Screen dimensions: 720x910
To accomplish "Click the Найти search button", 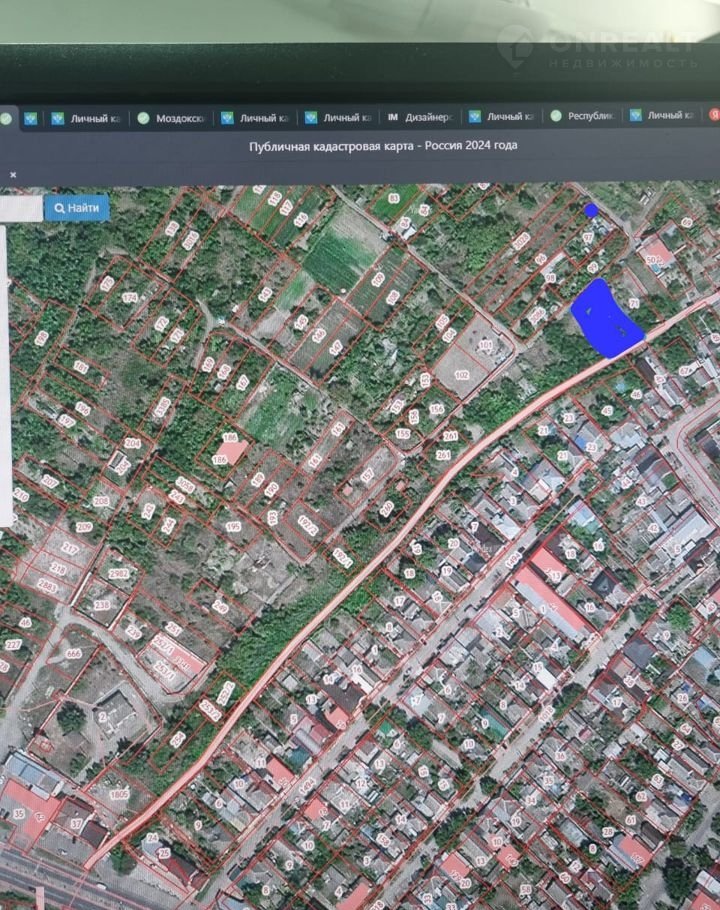I will (77, 208).
